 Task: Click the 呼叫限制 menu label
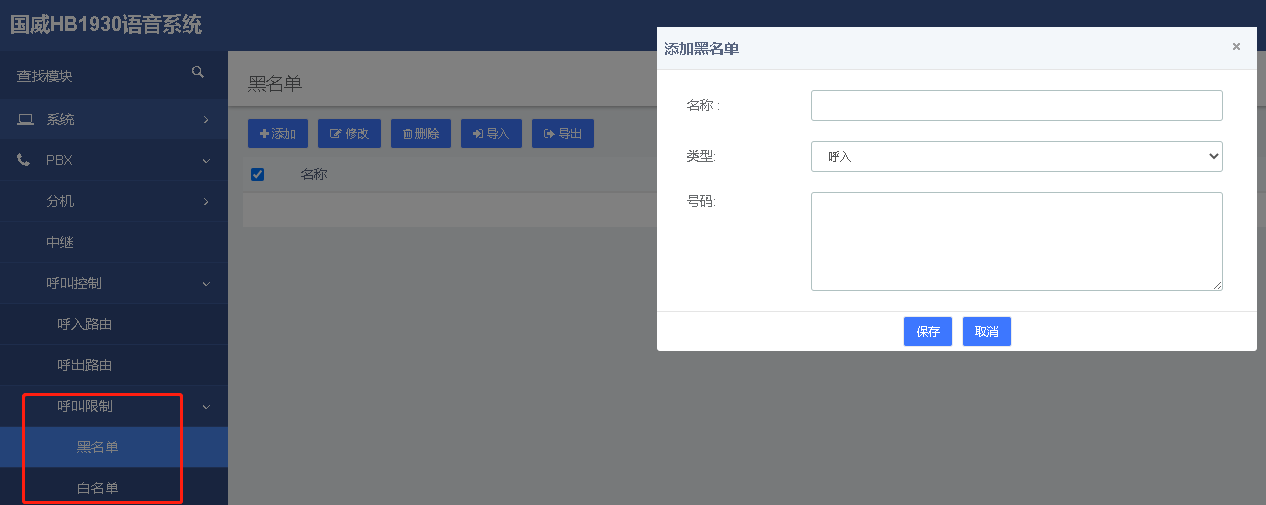[85, 406]
